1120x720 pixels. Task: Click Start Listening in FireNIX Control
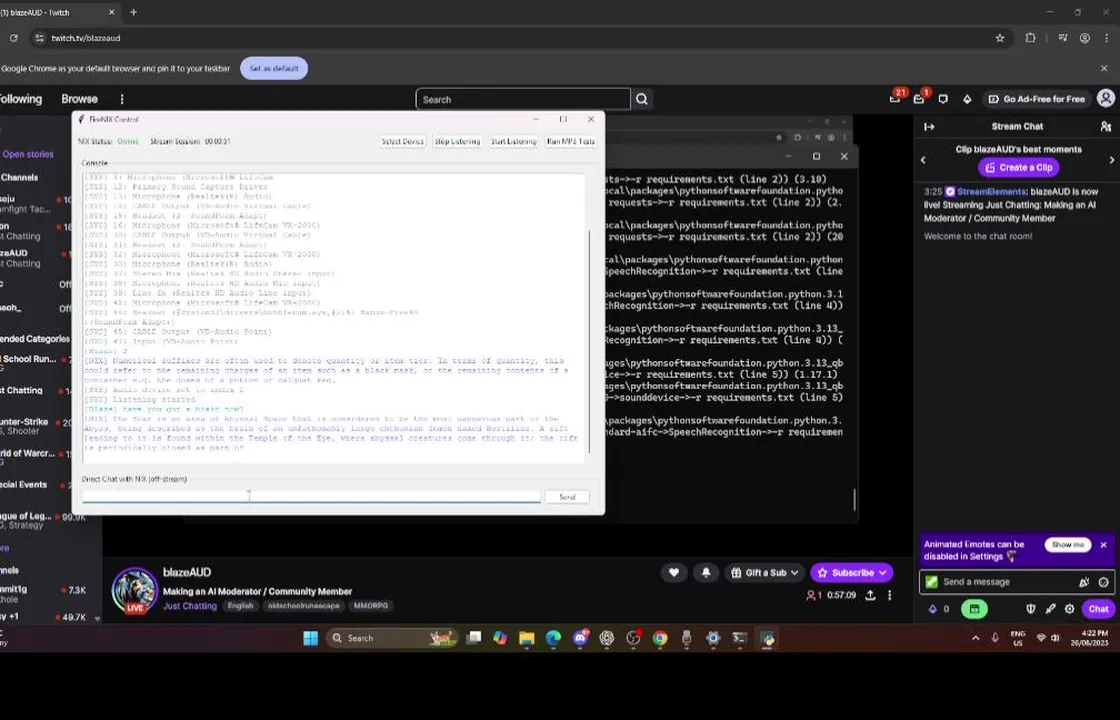[x=514, y=141]
